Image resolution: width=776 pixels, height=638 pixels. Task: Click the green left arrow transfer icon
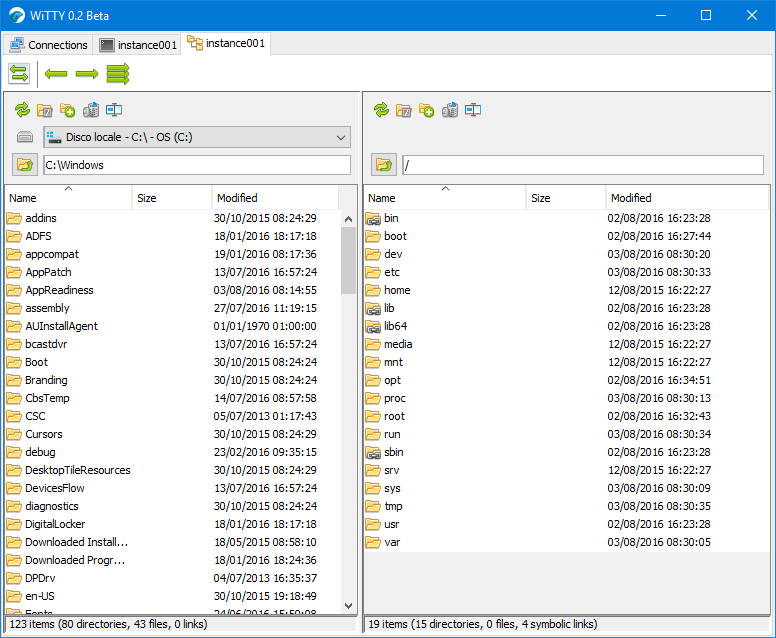(56, 74)
